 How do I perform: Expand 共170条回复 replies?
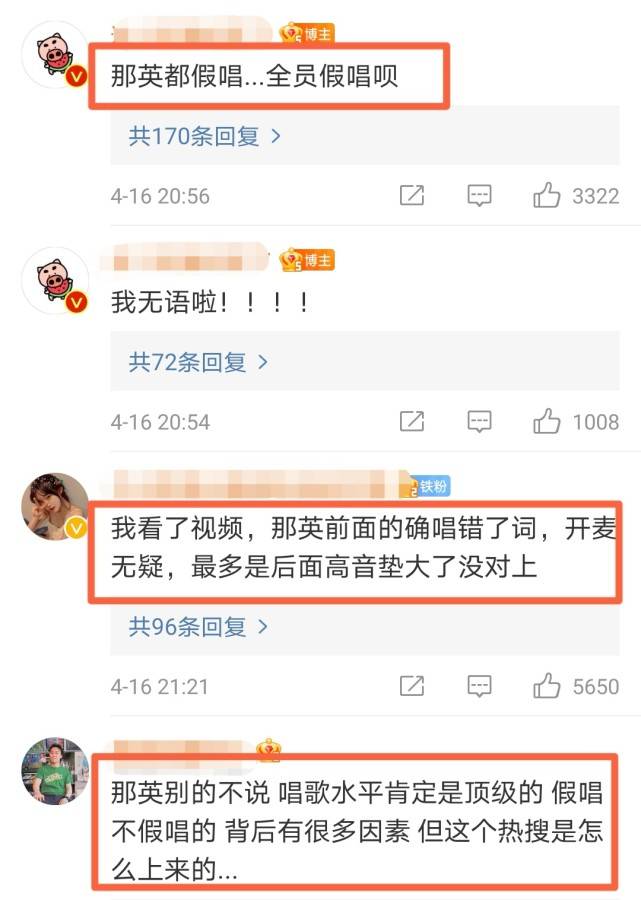(x=205, y=136)
